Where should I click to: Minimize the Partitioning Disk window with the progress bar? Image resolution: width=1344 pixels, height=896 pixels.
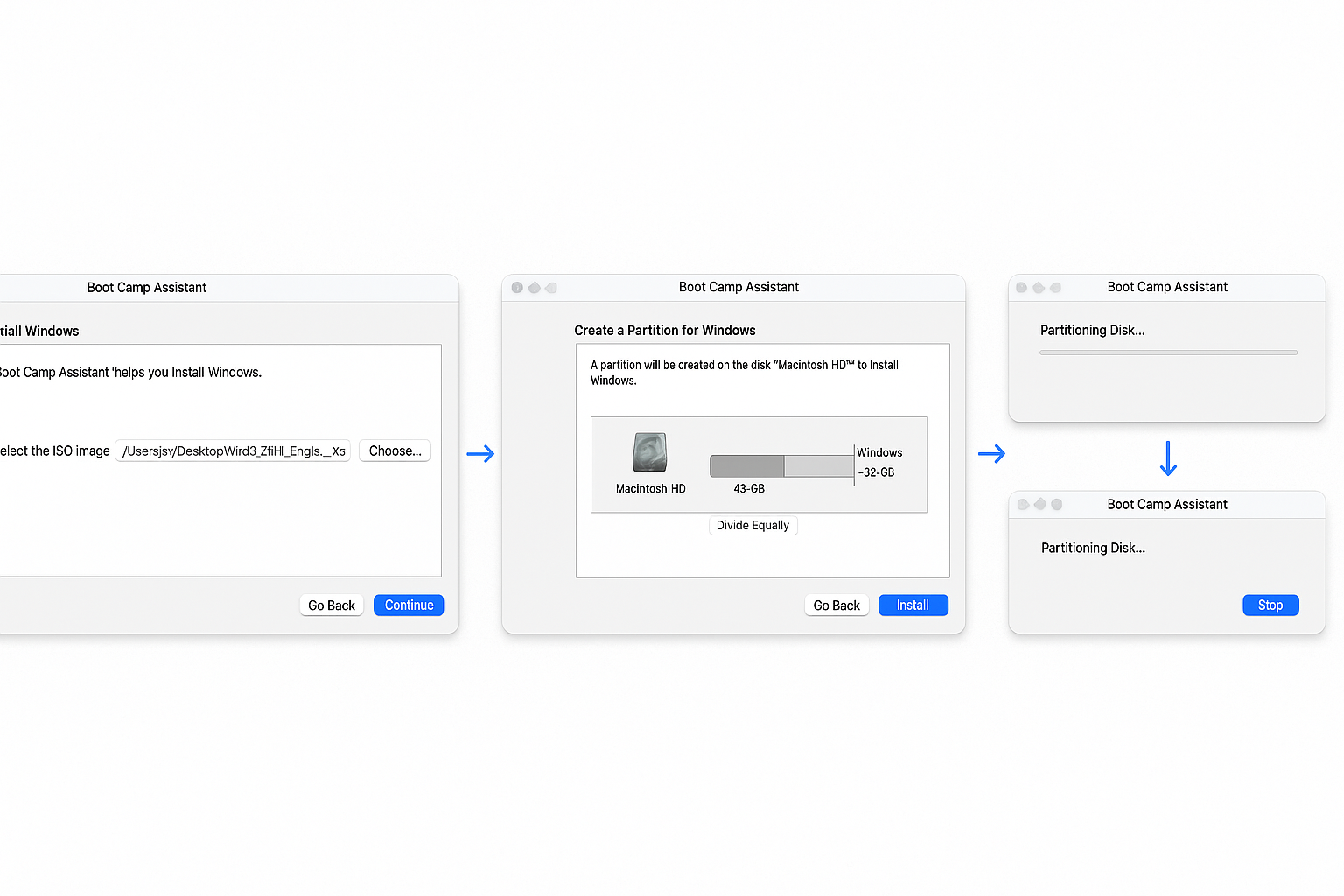[1039, 288]
